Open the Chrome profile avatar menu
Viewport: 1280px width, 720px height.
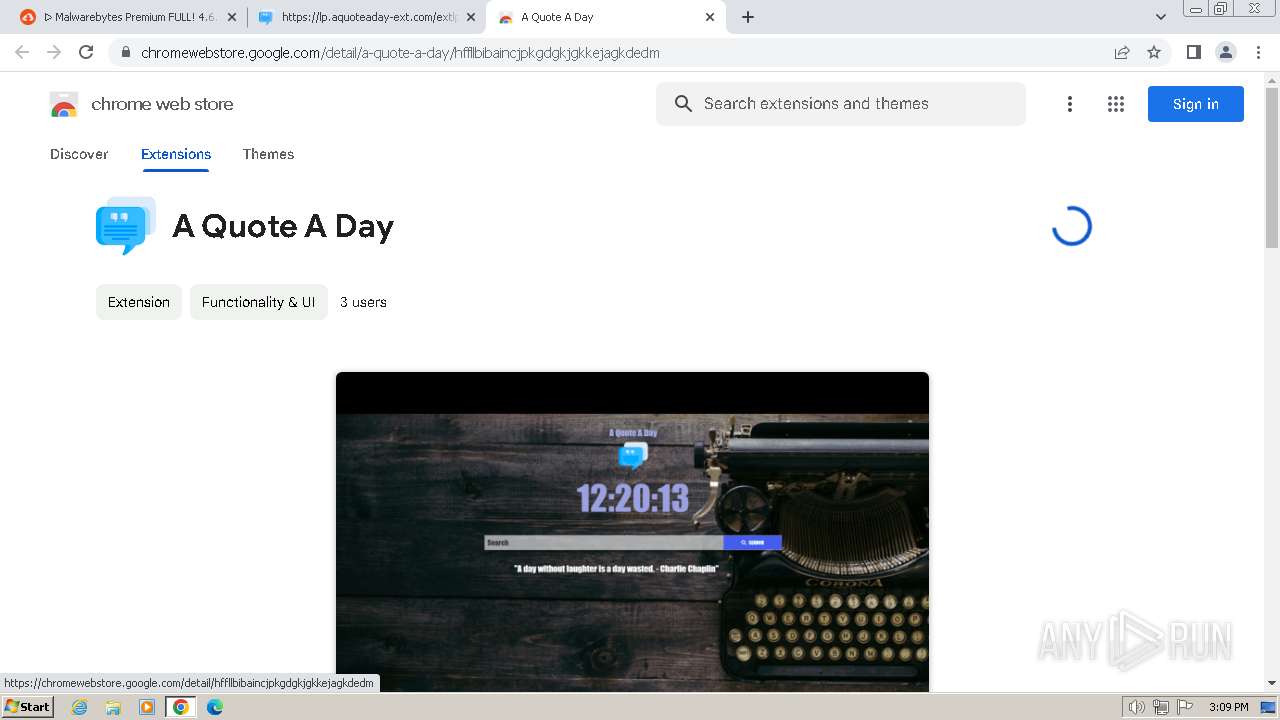pos(1225,52)
